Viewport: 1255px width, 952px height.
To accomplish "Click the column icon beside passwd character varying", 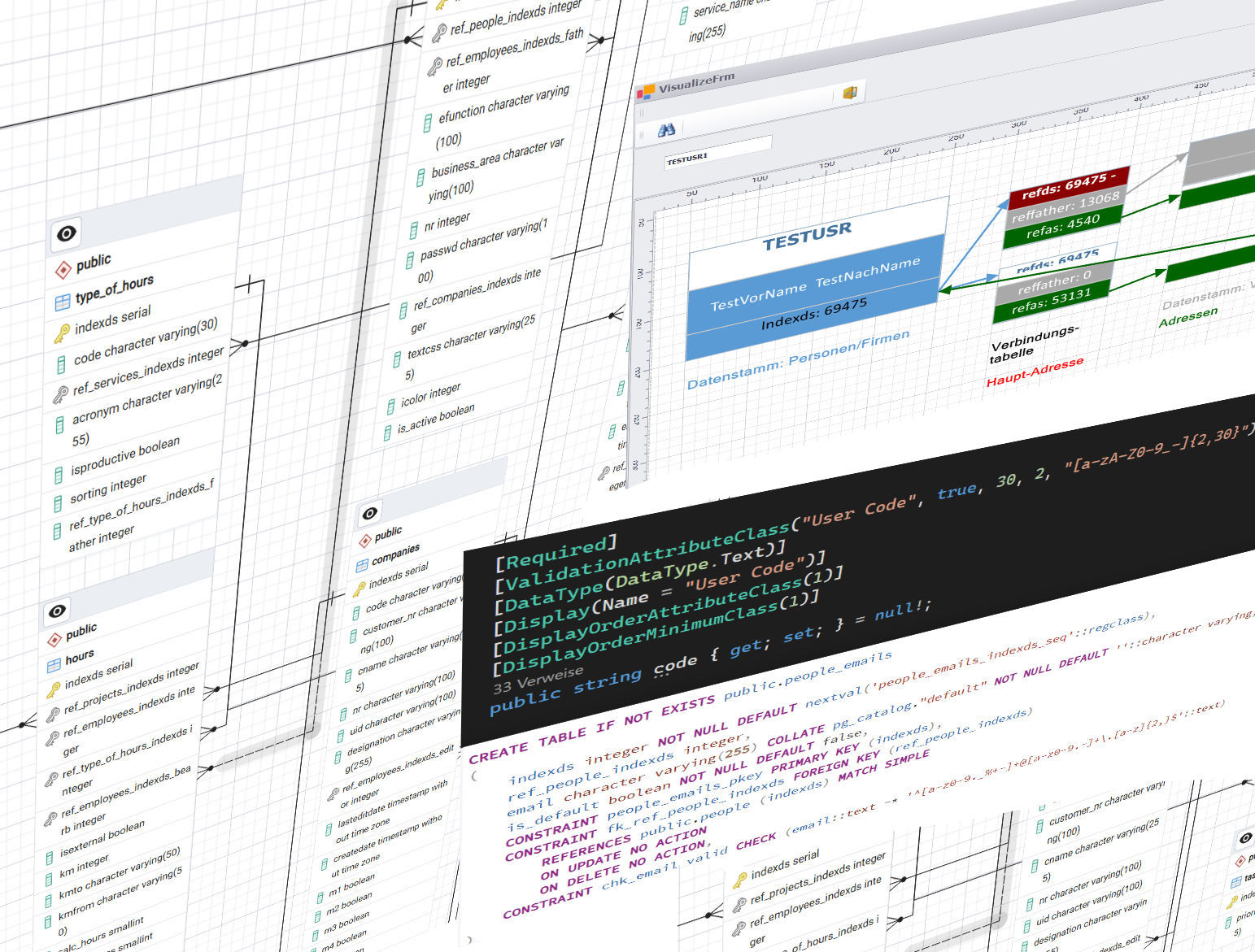I will pyautogui.click(x=410, y=261).
